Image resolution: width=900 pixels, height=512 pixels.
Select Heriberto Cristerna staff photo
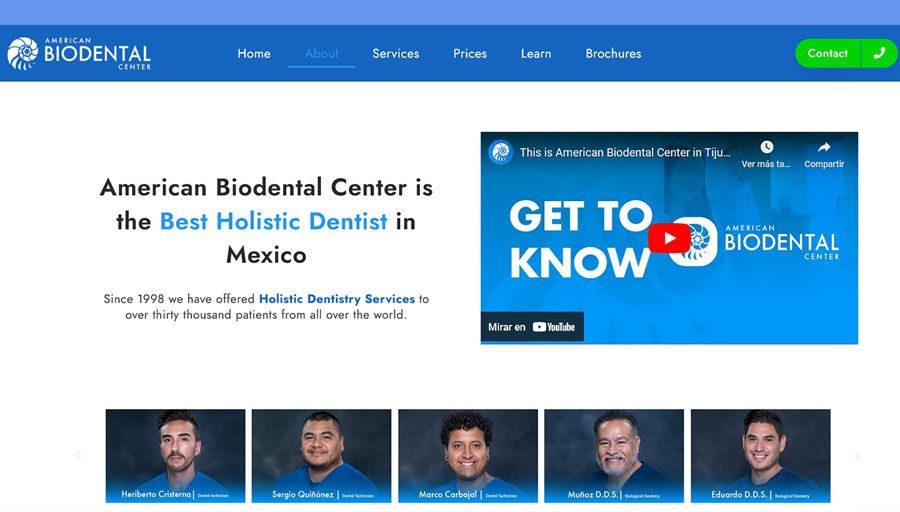[x=175, y=455]
